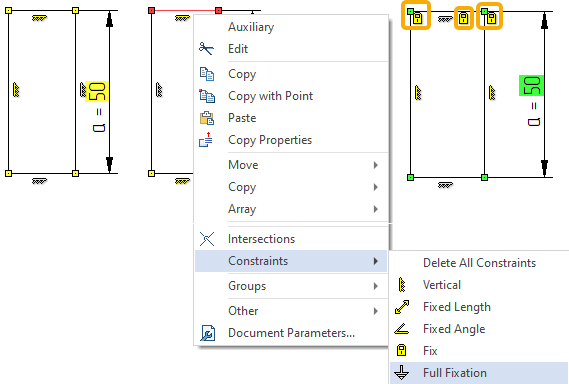Viewport: 569px width, 384px height.
Task: Click the green-highlighted 50 dimension value
Action: [x=531, y=86]
